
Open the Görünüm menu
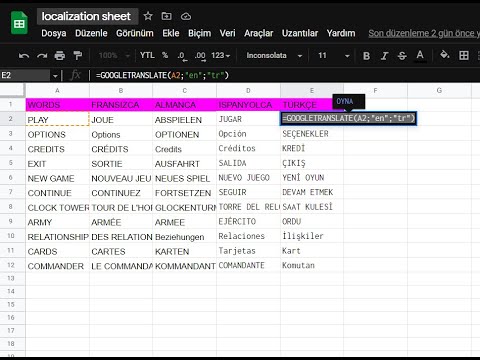135,33
